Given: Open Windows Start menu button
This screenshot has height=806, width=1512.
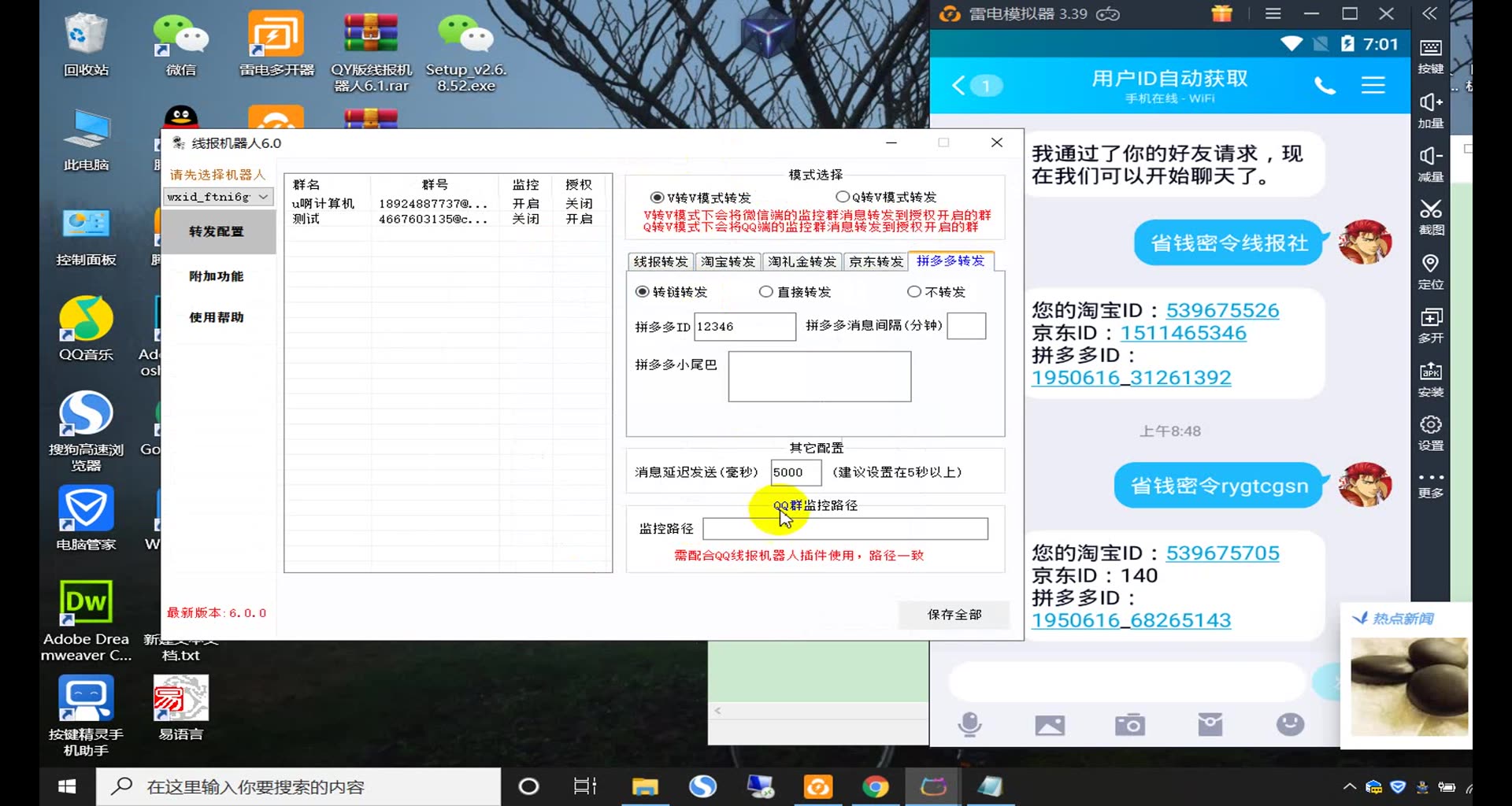Looking at the screenshot, I should tap(67, 786).
